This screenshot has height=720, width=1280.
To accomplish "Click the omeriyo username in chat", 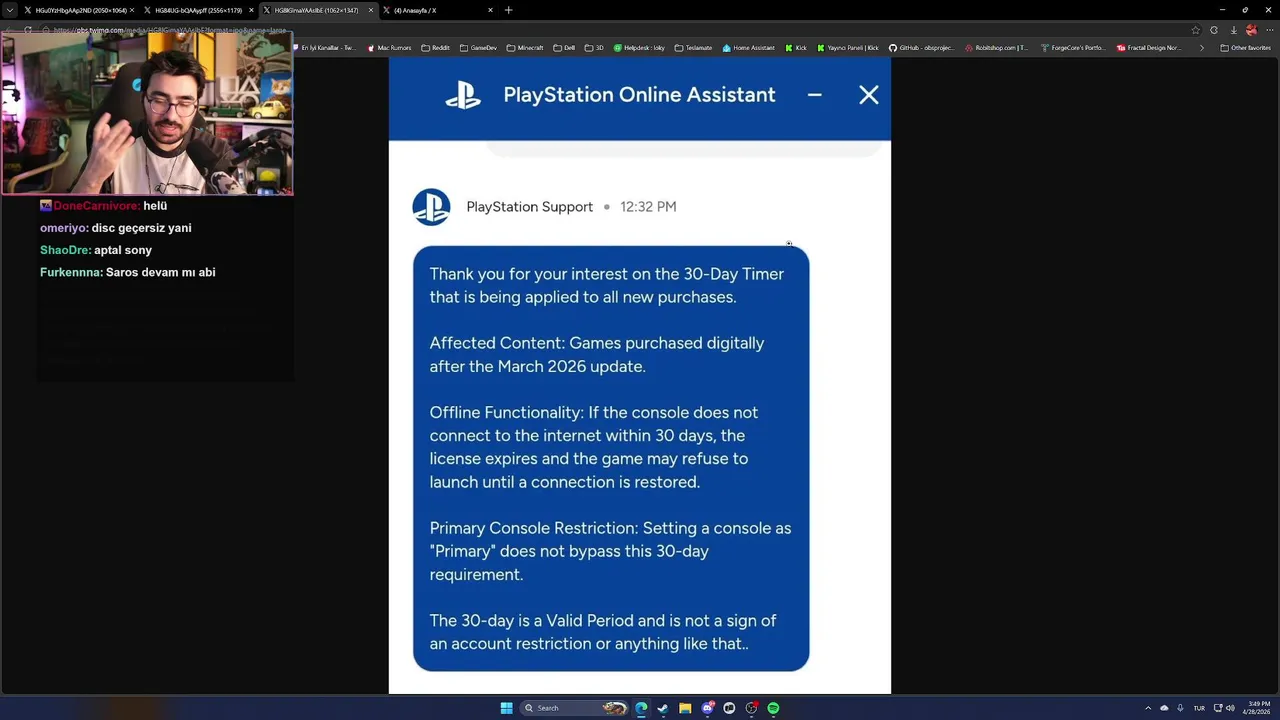I will click(64, 228).
